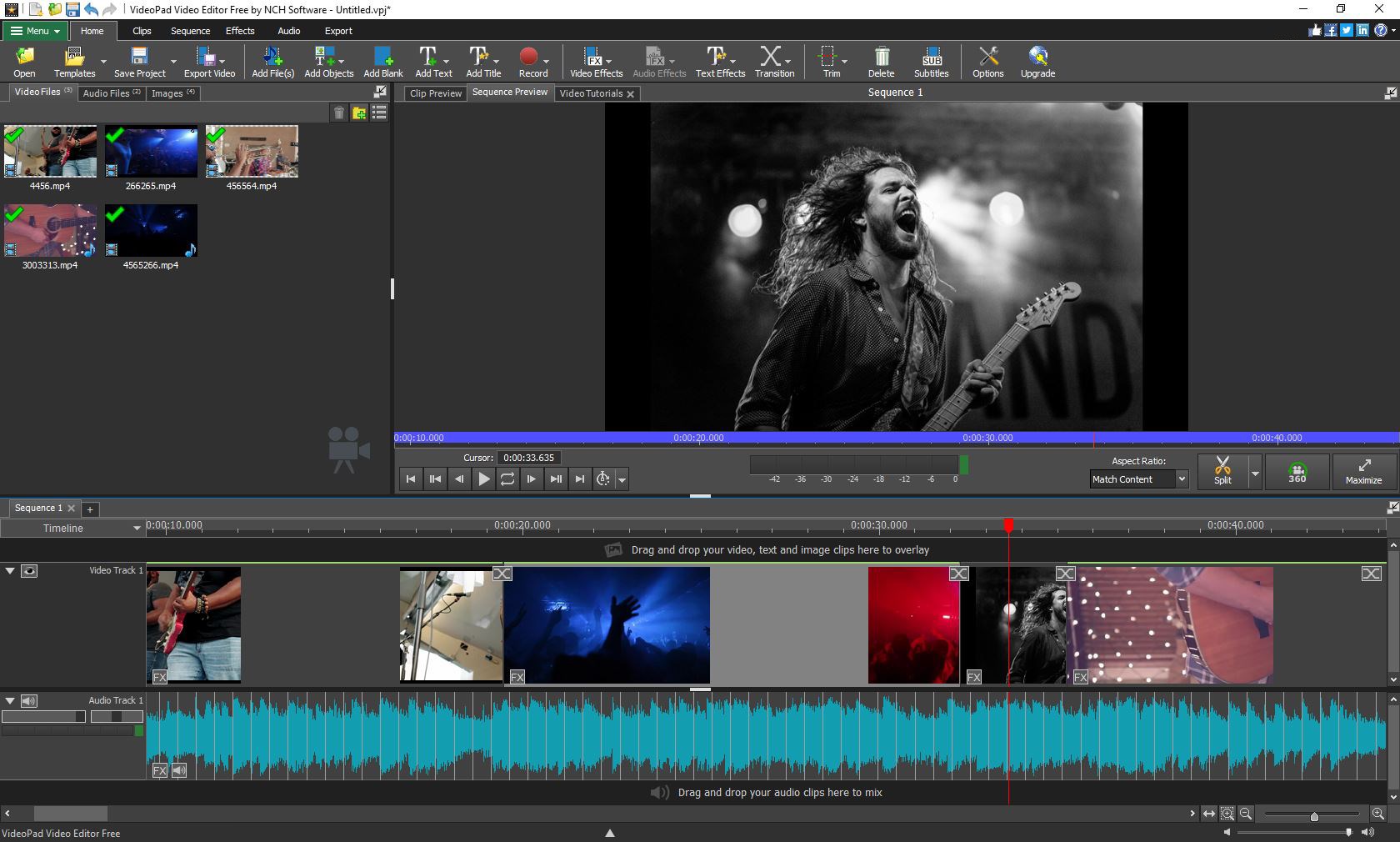The height and width of the screenshot is (842, 1400).
Task: Split the clip using the scissors icon
Action: pyautogui.click(x=1222, y=471)
